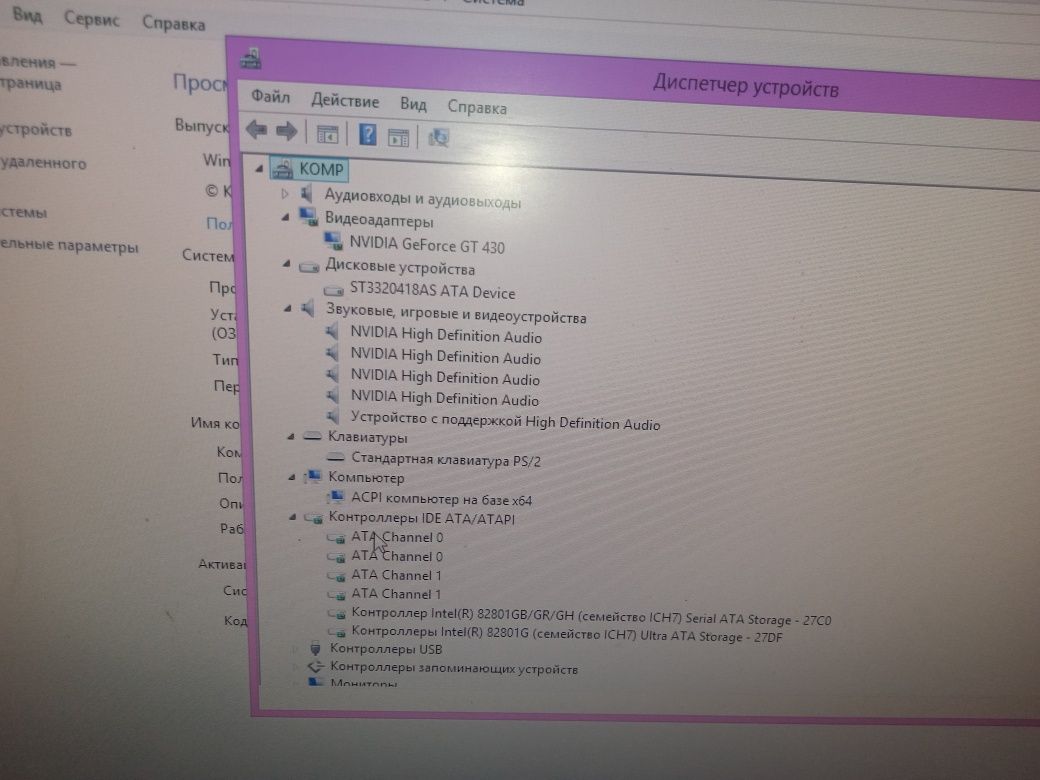Open the Сервис menu in background window

coord(92,20)
